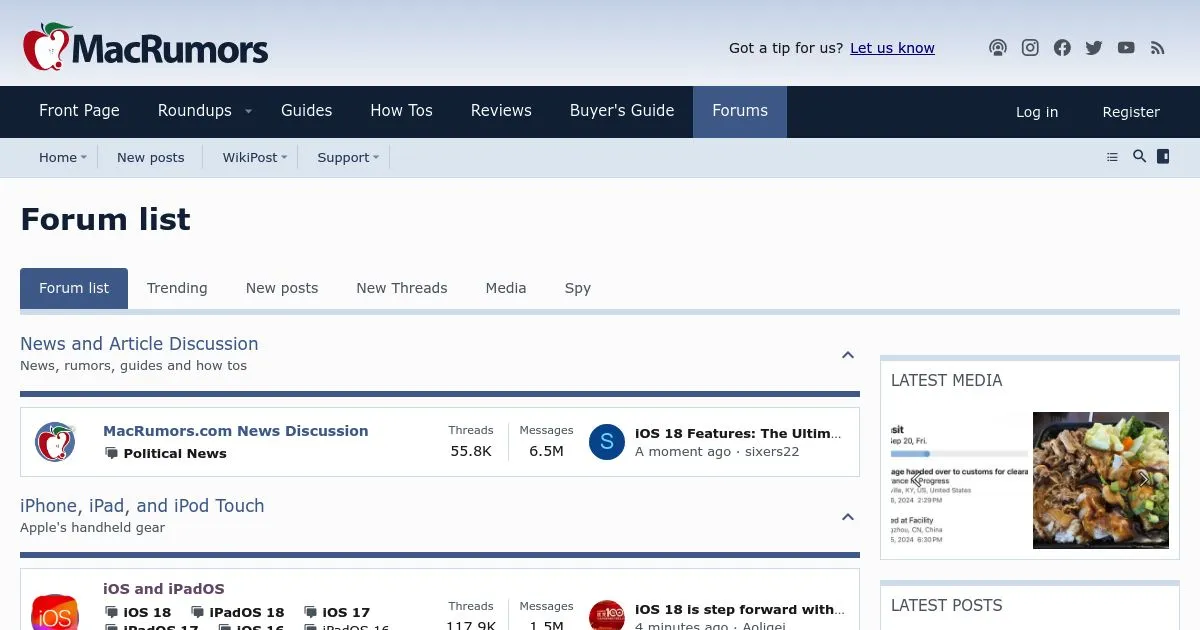Screen dimensions: 1200x630
Task: Click Log in
Action: (1037, 112)
